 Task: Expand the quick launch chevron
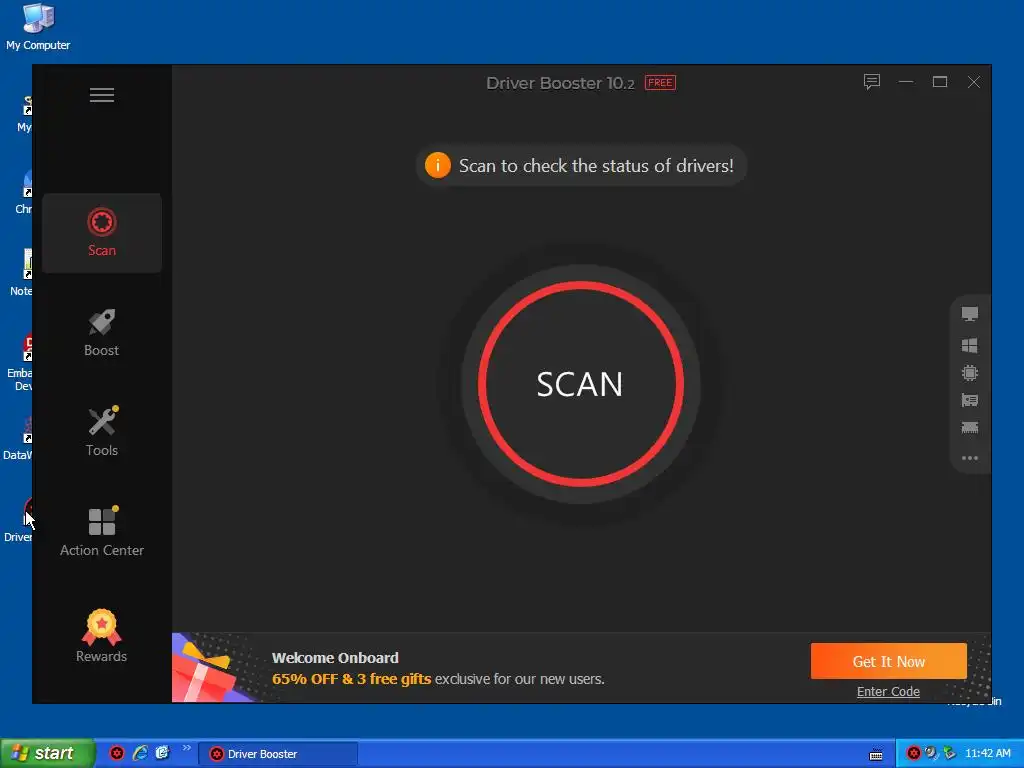(187, 748)
